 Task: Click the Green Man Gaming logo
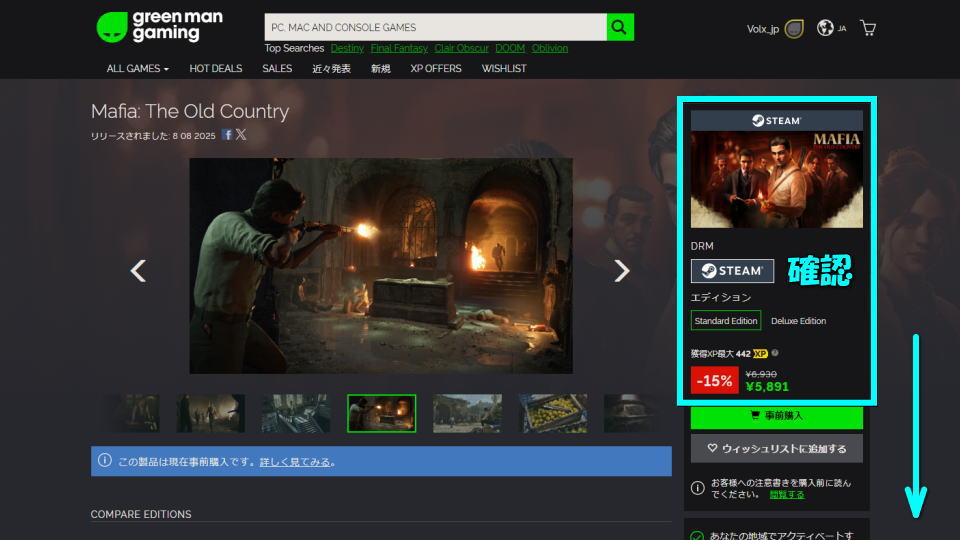160,26
